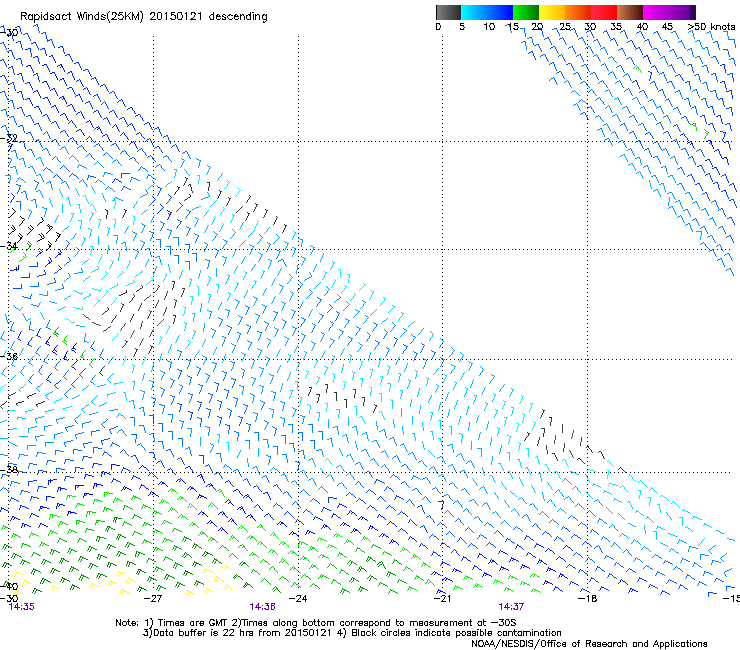The image size is (740, 650).
Task: Click the note line starting 'Note: 1) Times are GMT'
Action: [316, 623]
